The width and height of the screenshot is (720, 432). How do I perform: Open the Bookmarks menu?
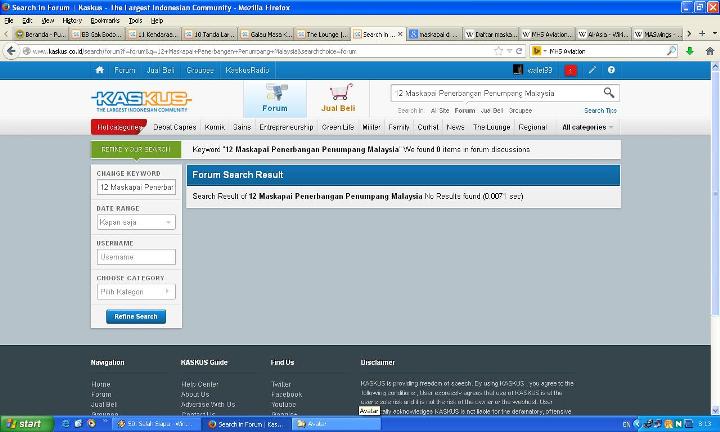pyautogui.click(x=105, y=21)
